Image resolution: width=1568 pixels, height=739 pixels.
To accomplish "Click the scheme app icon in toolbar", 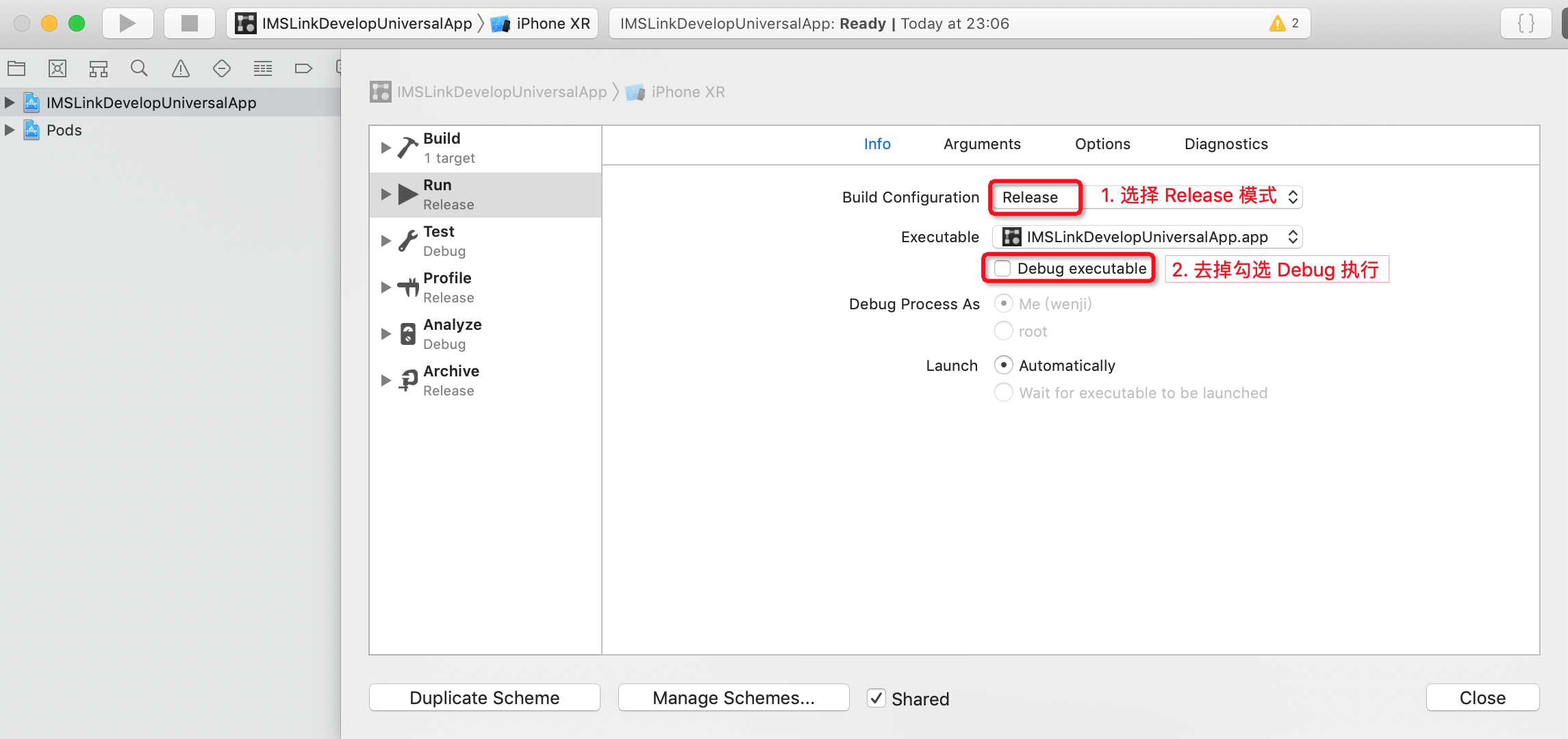I will pyautogui.click(x=245, y=23).
